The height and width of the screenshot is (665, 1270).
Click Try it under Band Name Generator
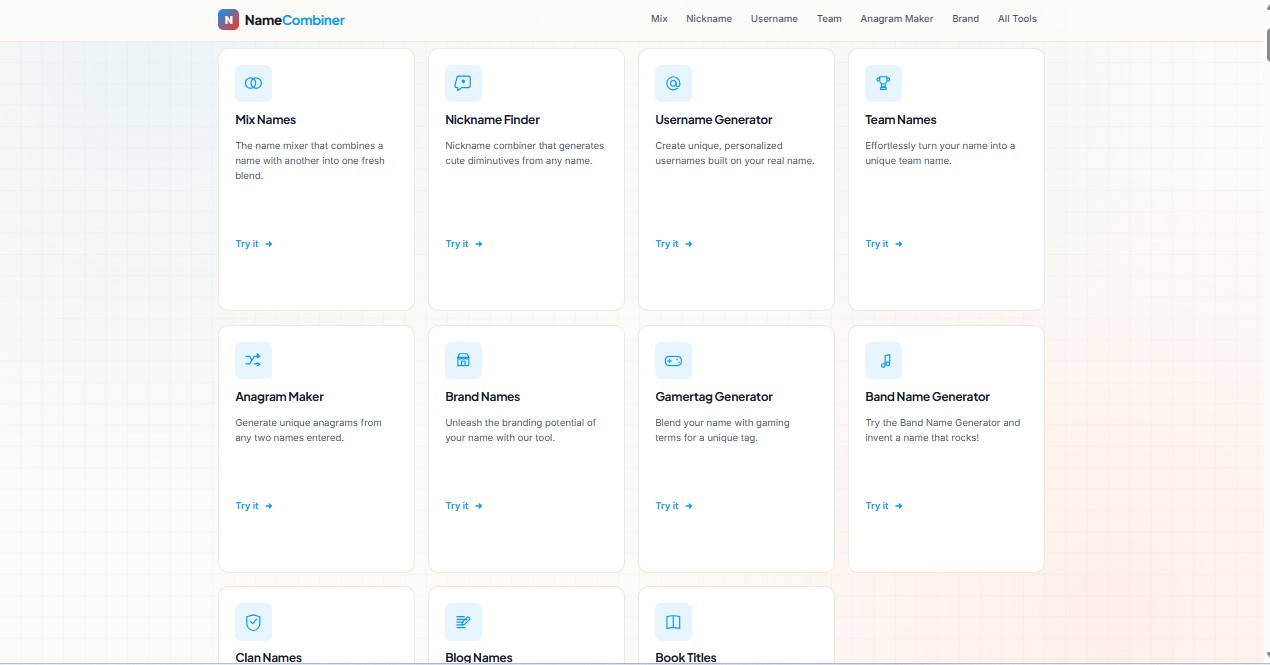(x=884, y=506)
